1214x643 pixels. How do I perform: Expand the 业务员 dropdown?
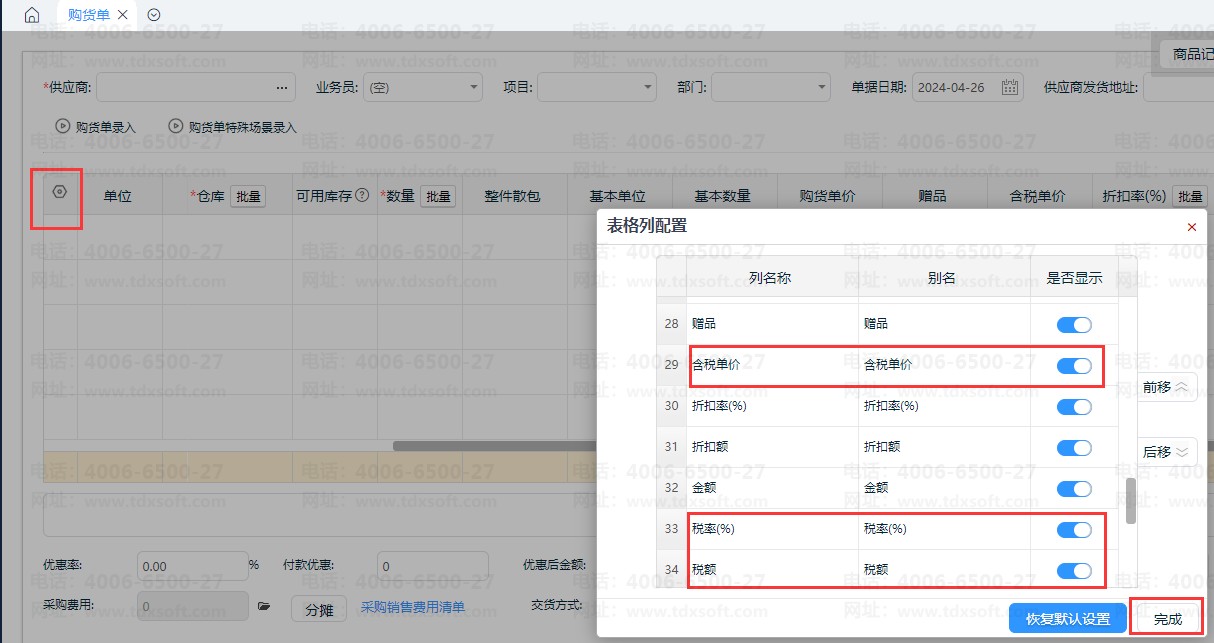pyautogui.click(x=473, y=88)
